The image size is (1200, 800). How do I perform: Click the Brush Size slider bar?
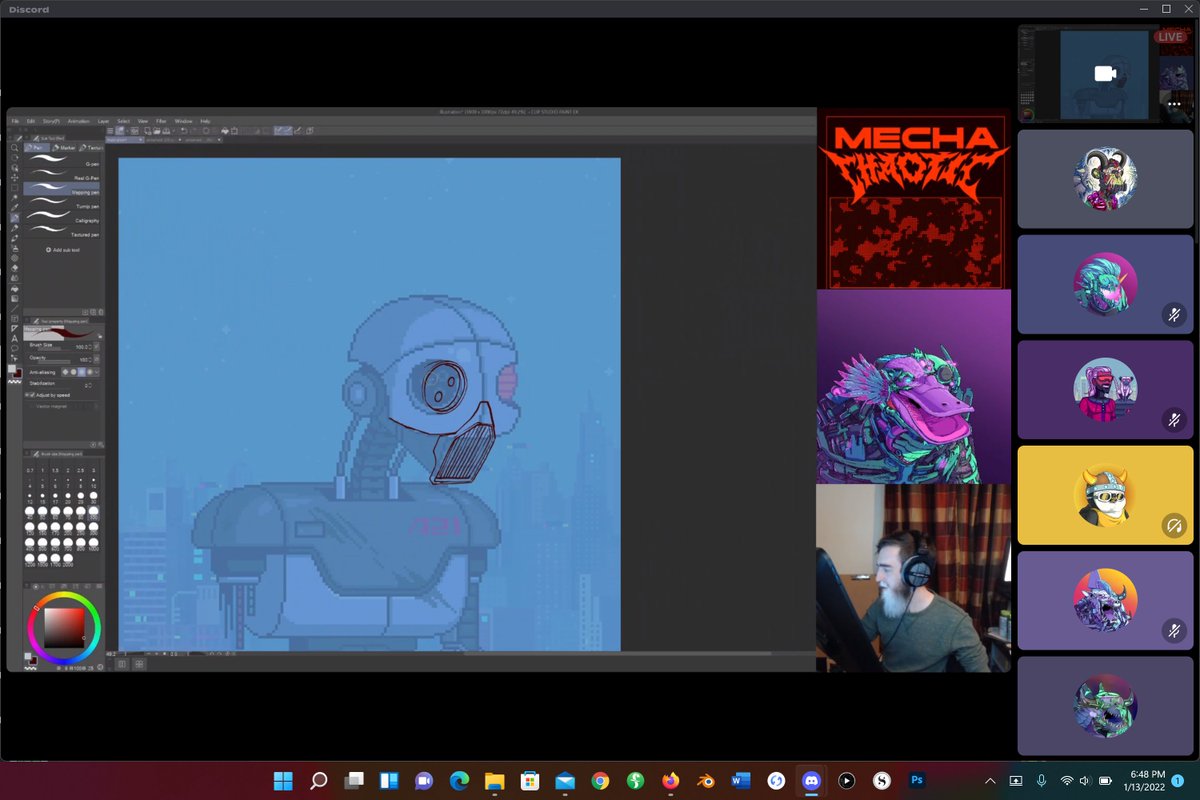[x=55, y=348]
